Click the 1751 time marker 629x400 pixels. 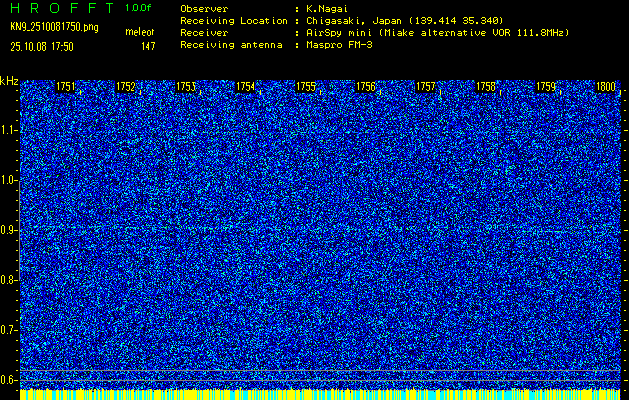click(x=66, y=88)
